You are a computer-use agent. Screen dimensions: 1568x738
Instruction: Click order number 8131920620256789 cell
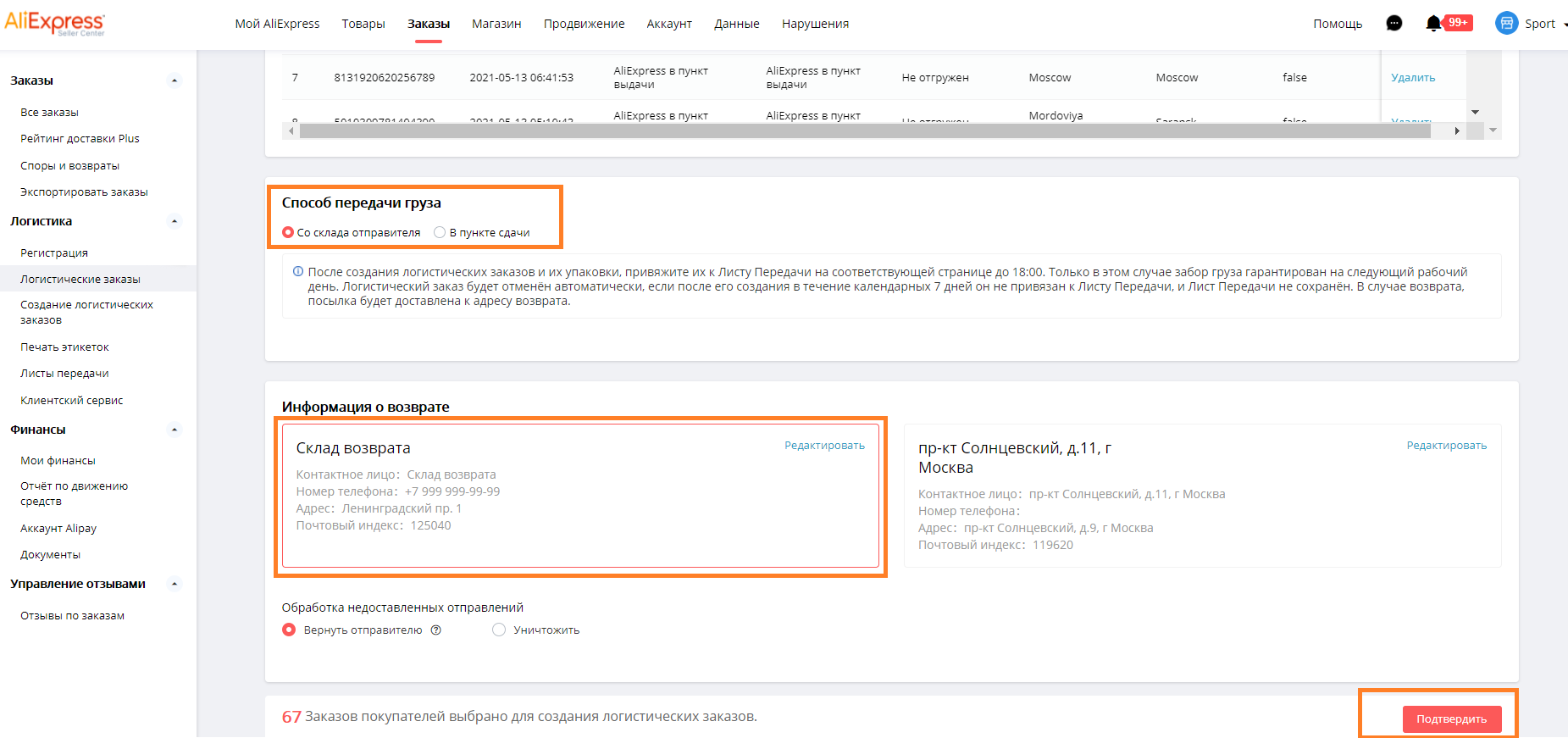click(385, 78)
